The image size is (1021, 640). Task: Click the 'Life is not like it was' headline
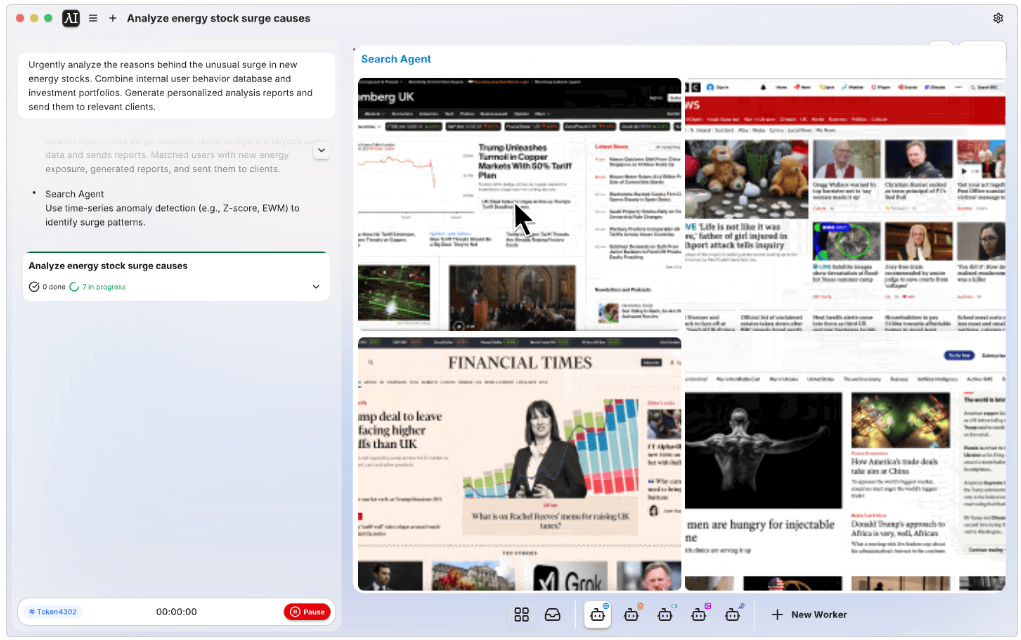tap(736, 236)
